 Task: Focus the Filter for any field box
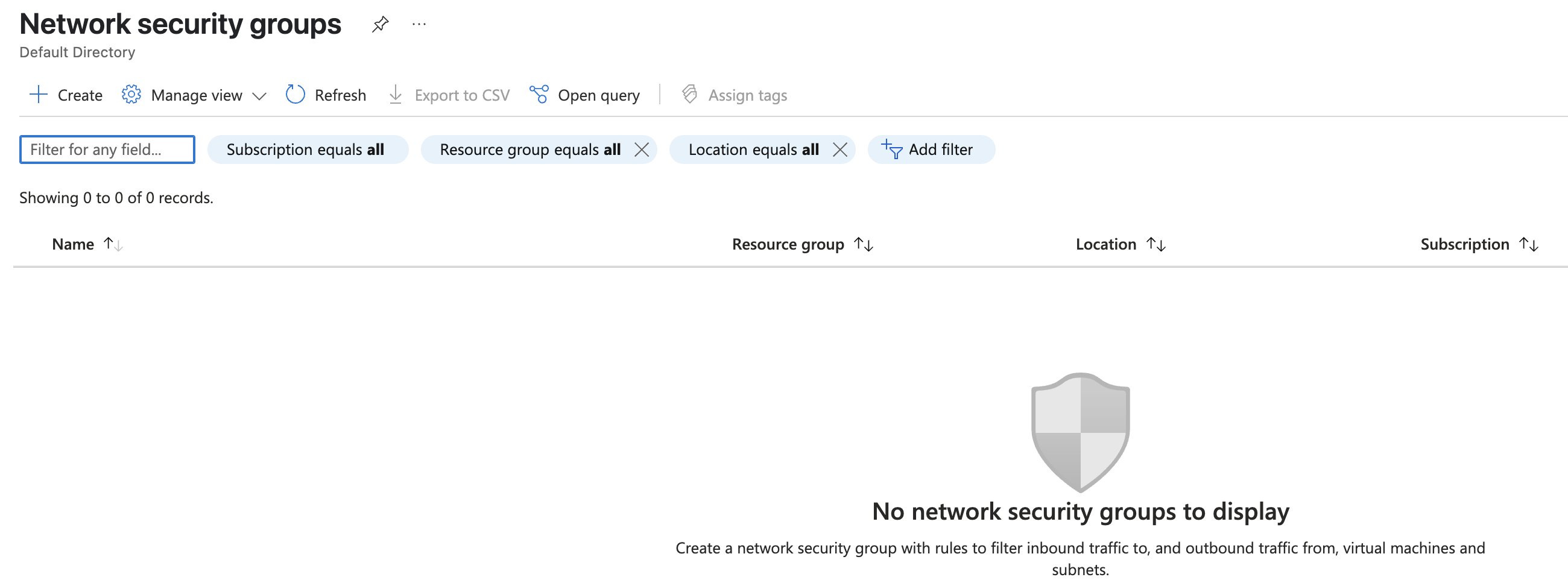[107, 150]
